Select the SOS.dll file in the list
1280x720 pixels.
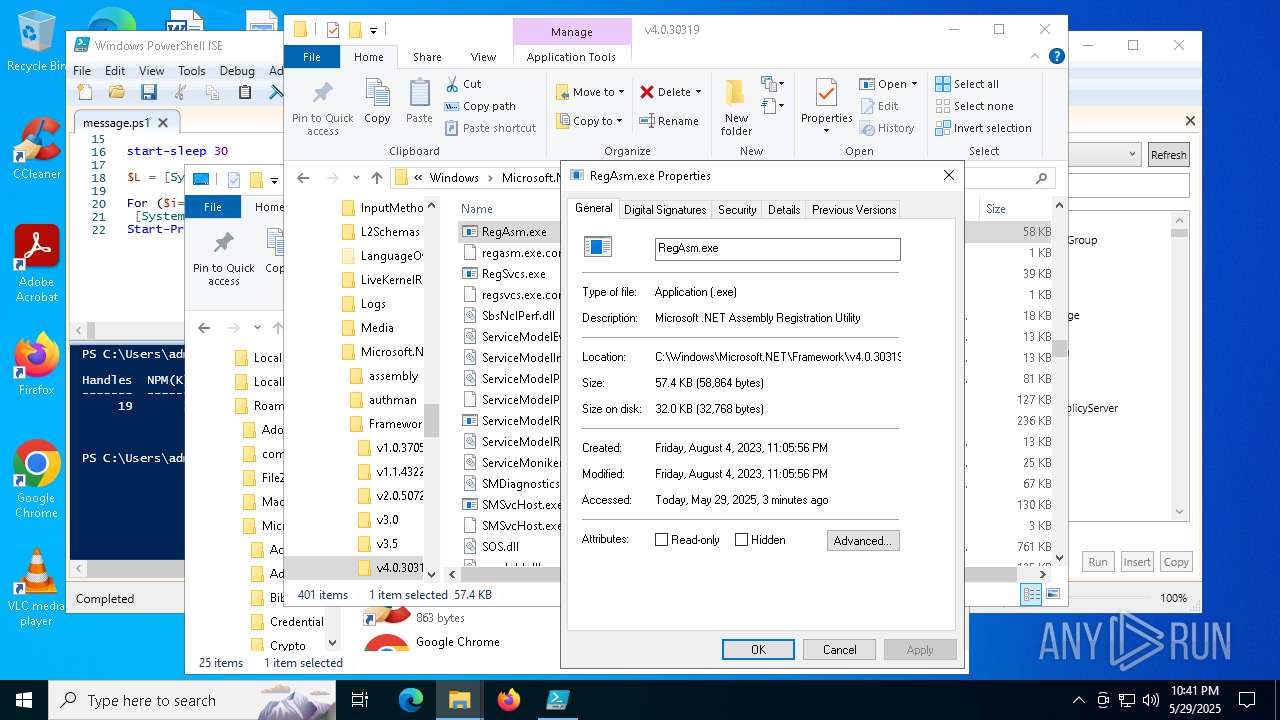click(x=500, y=547)
